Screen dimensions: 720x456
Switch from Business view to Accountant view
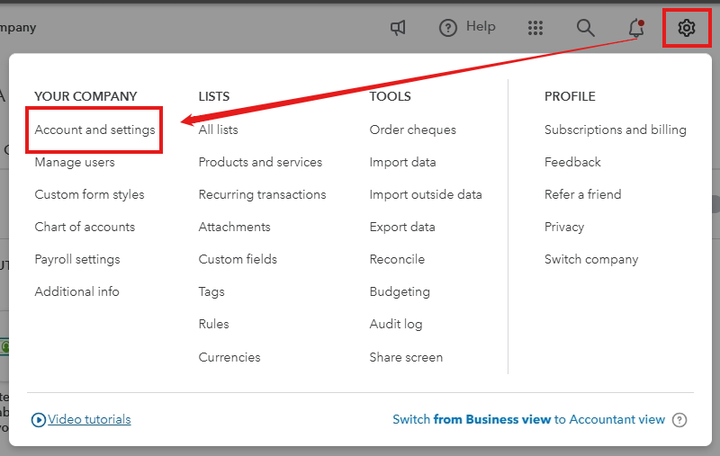[528, 420]
